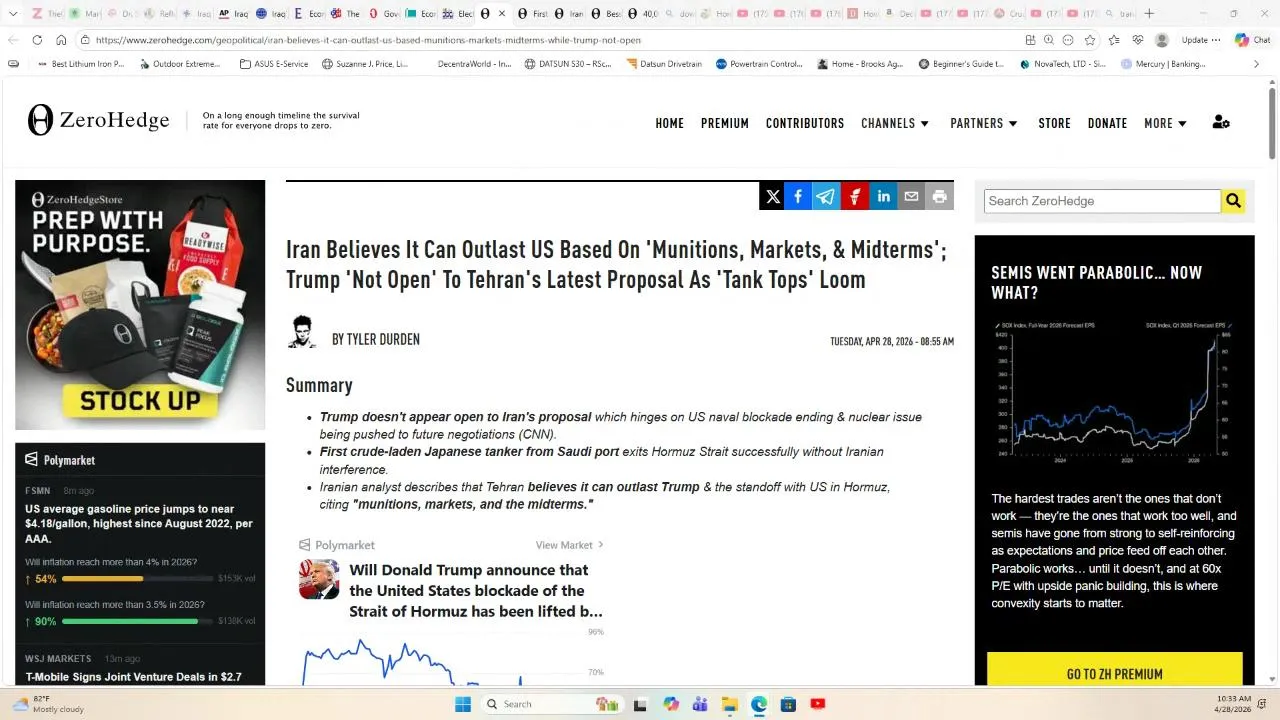This screenshot has width=1280, height=720.
Task: Switch to the 'First' browser tab
Action: [x=533, y=13]
